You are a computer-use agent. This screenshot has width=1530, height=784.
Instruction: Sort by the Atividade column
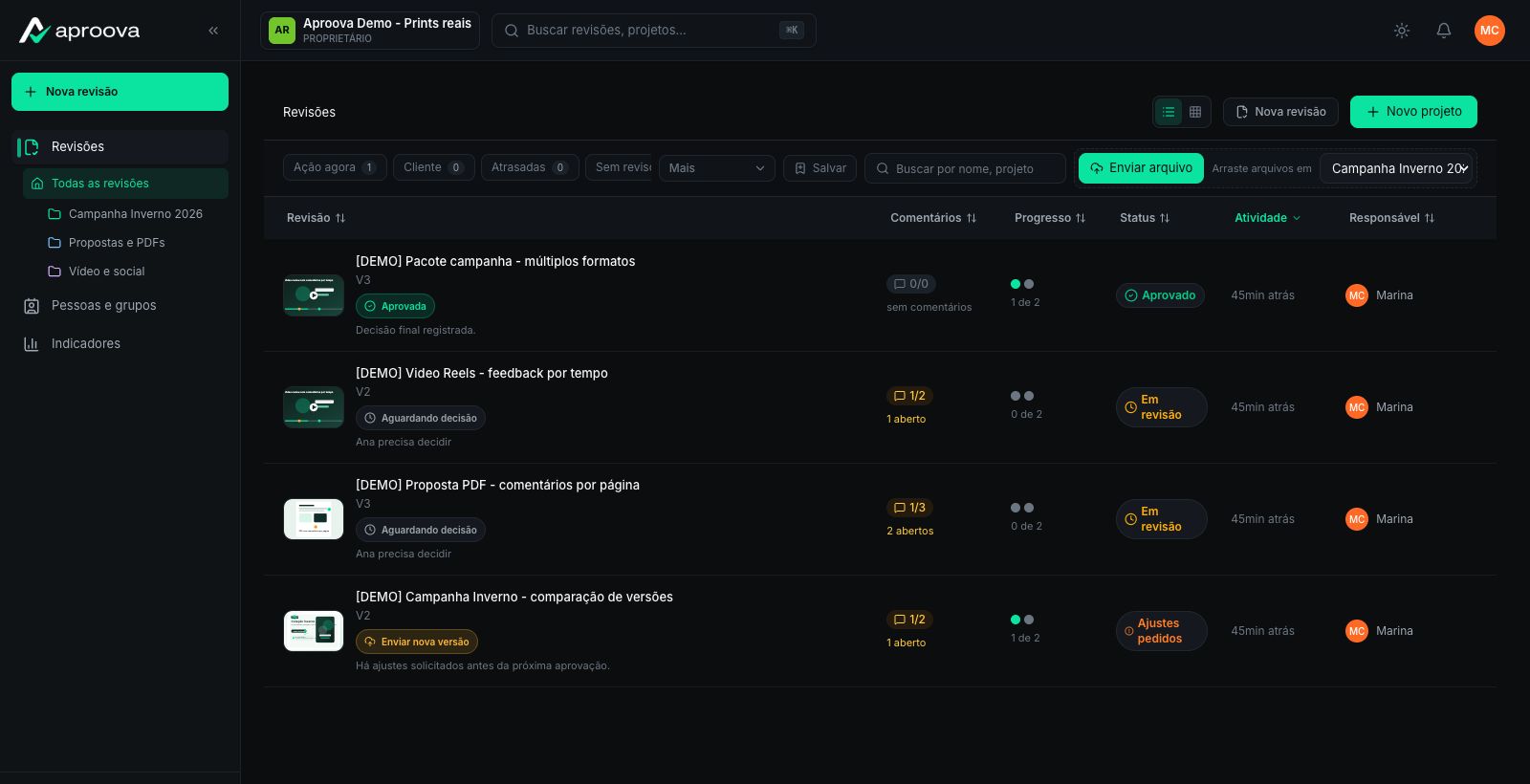pyautogui.click(x=1267, y=218)
